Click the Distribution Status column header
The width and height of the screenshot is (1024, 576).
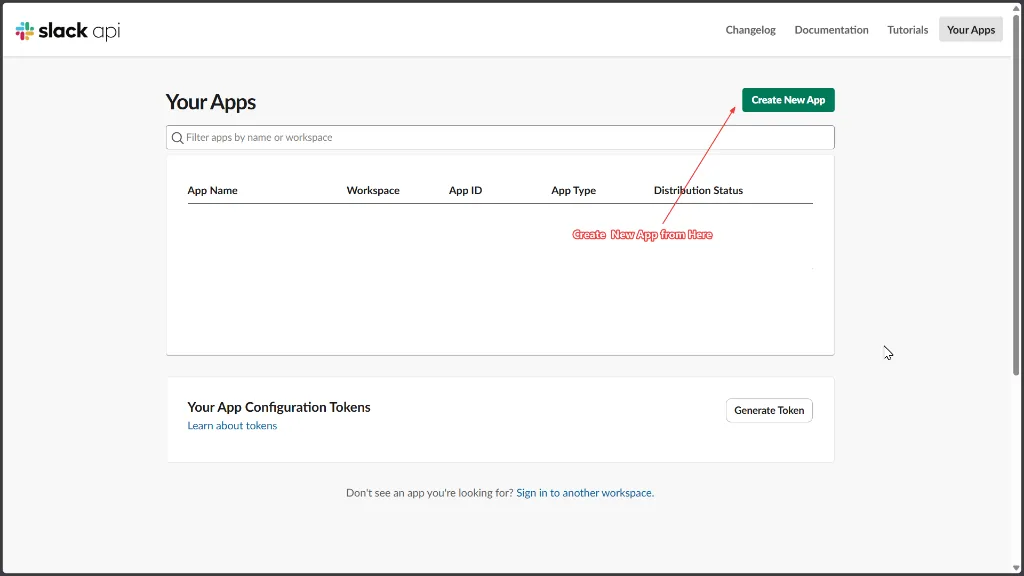point(698,191)
